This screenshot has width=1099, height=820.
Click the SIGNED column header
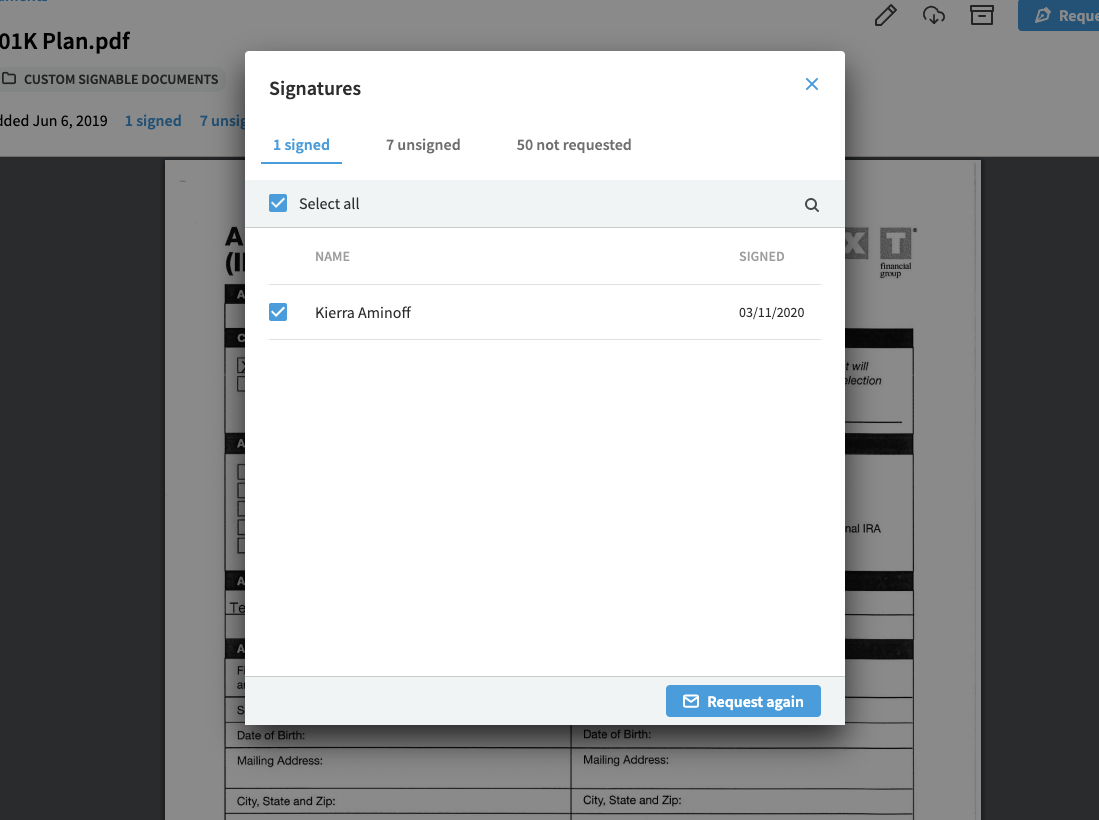tap(761, 257)
